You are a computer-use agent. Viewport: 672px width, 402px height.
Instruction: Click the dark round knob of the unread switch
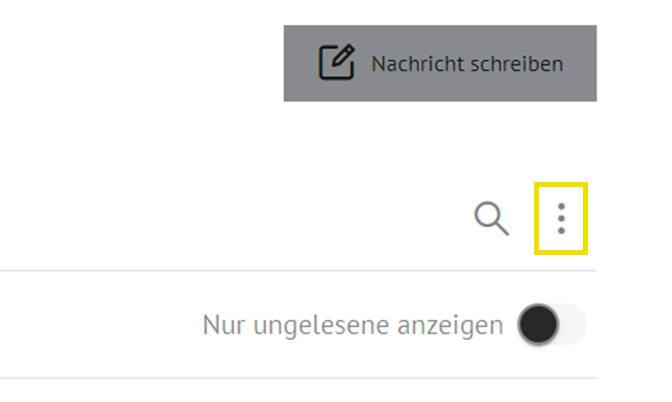538,324
